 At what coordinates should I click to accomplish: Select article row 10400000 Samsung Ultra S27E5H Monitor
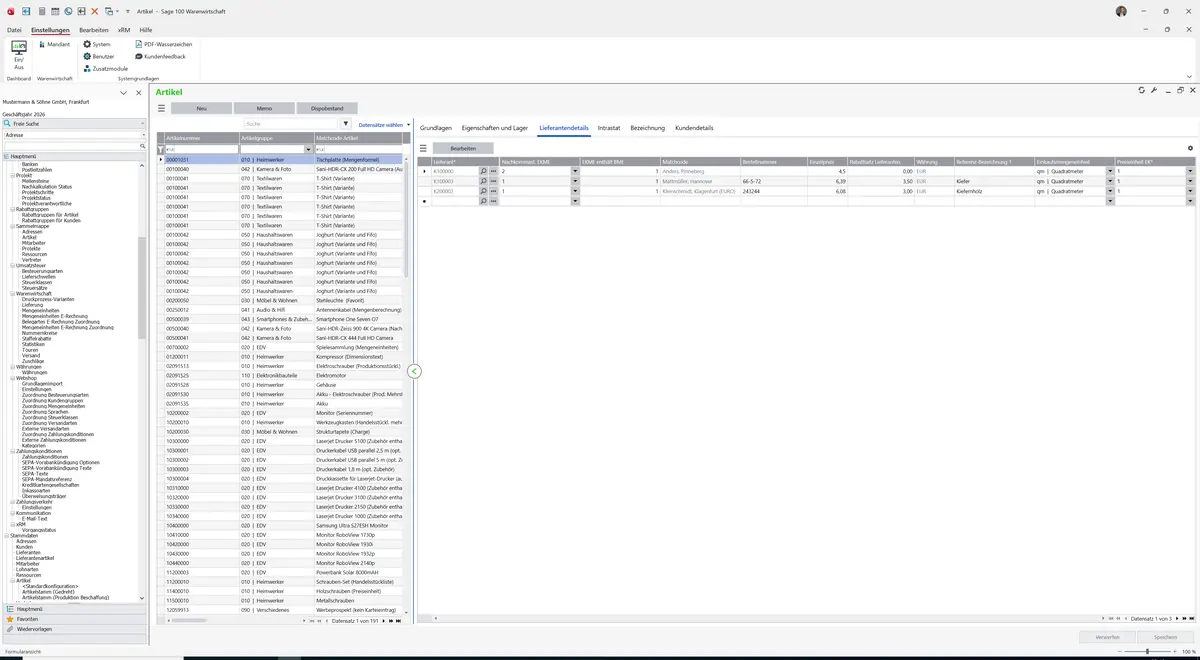pyautogui.click(x=280, y=525)
